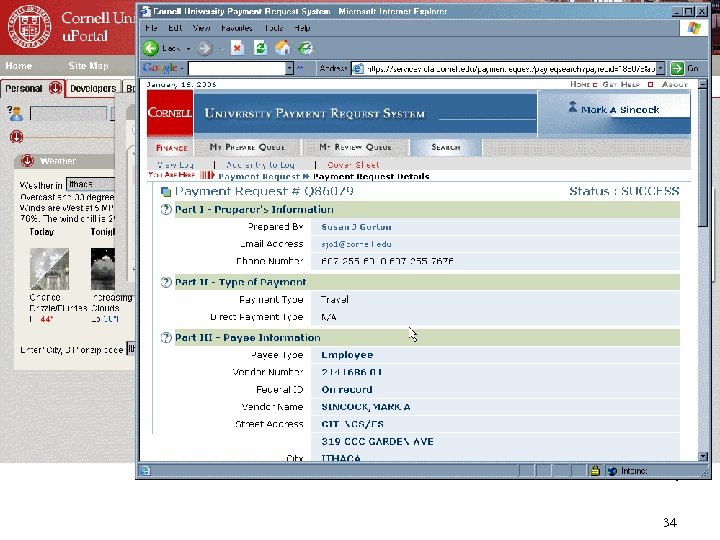This screenshot has height=540, width=720.
Task: Click the Internet zone globe icon
Action: click(x=612, y=471)
